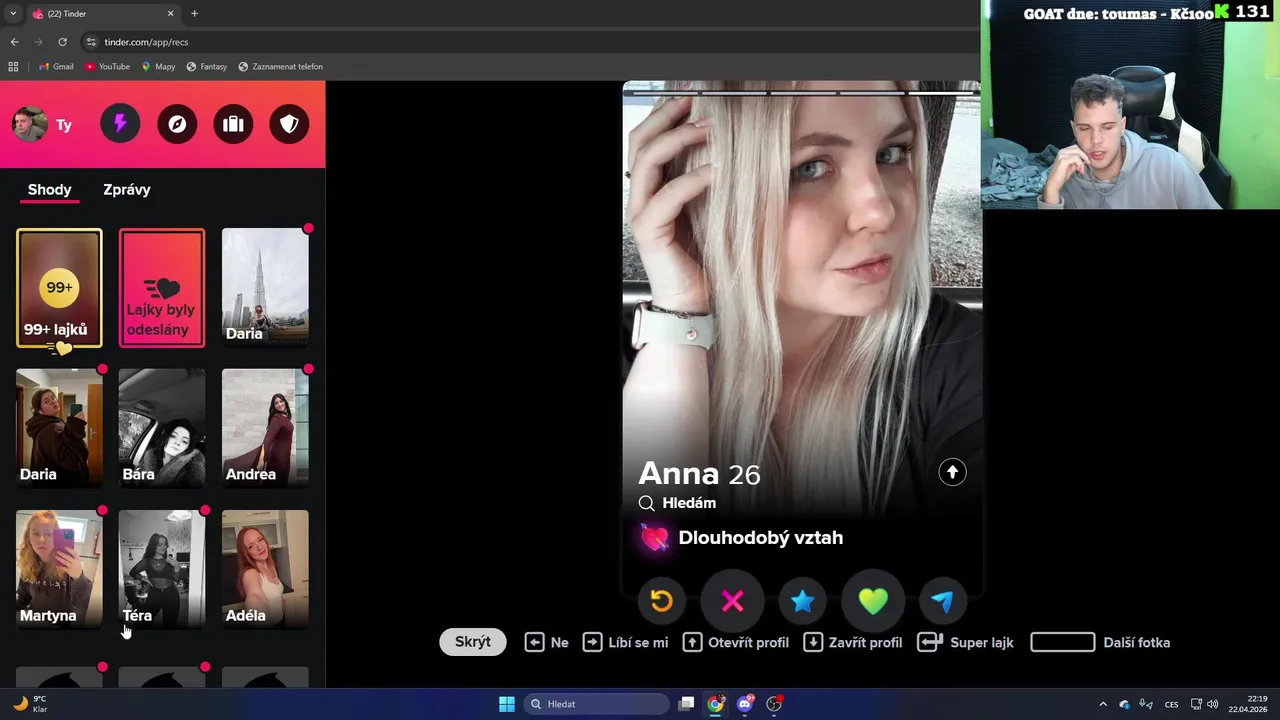The height and width of the screenshot is (720, 1280).
Task: Open the Téra match card
Action: click(162, 569)
